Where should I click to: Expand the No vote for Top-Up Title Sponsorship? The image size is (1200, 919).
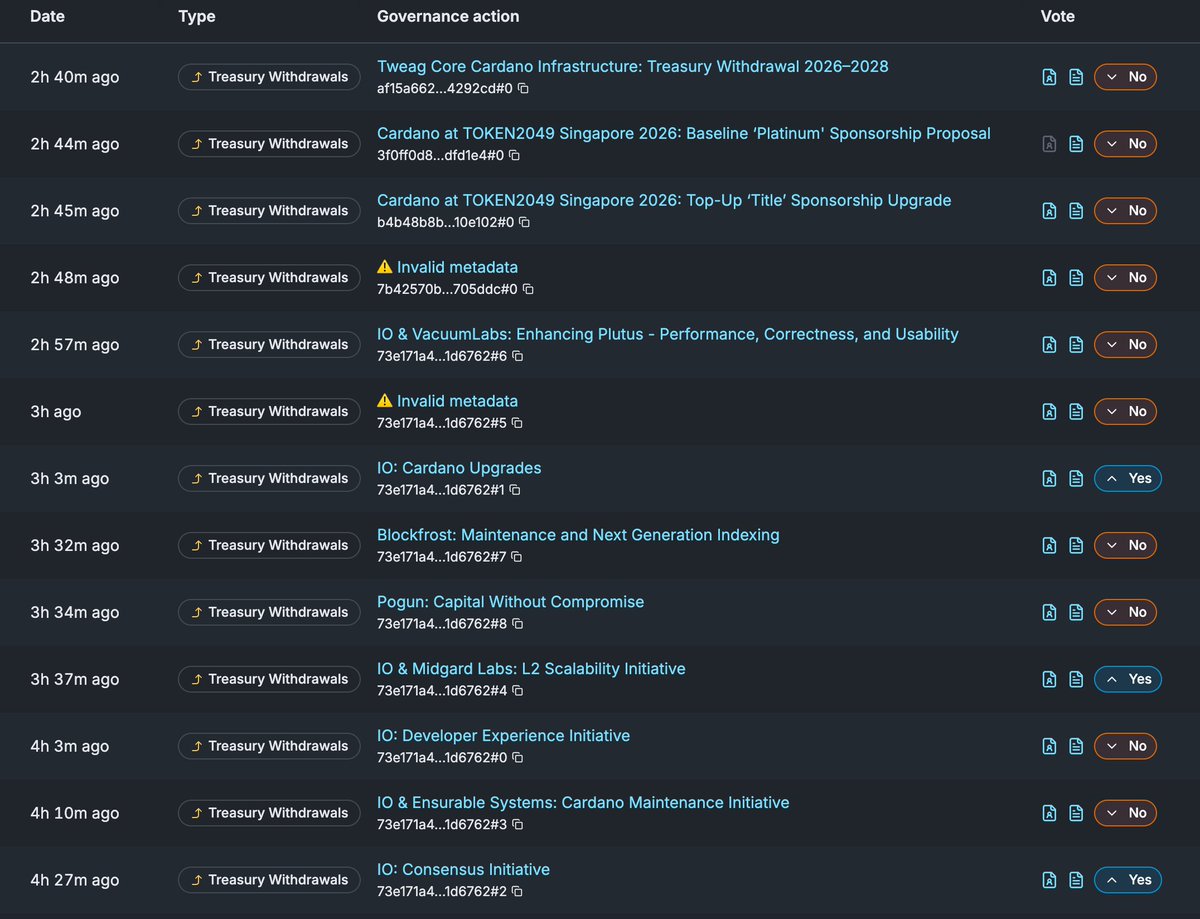click(1125, 211)
